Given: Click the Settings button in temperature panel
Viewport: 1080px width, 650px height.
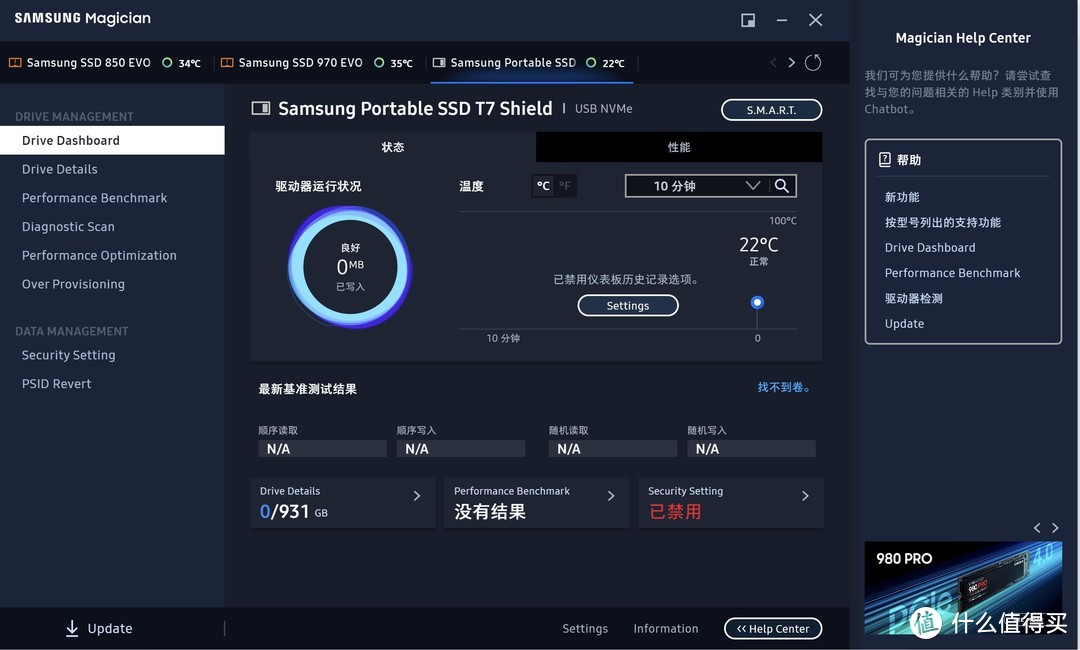Looking at the screenshot, I should pyautogui.click(x=627, y=306).
